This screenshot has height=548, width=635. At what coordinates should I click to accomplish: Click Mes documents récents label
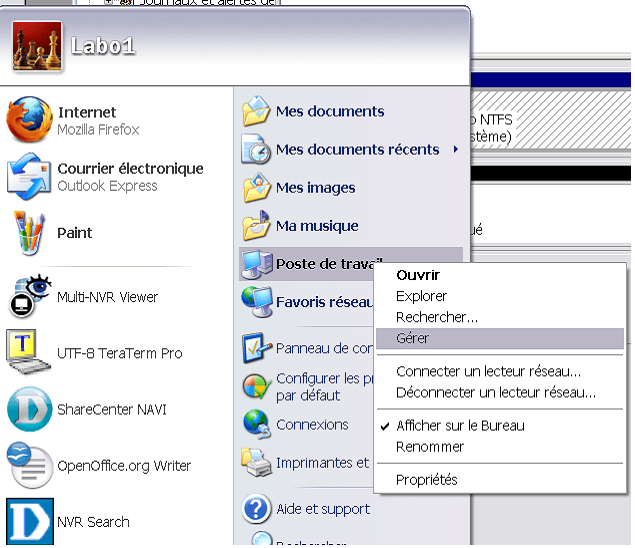pos(358,149)
